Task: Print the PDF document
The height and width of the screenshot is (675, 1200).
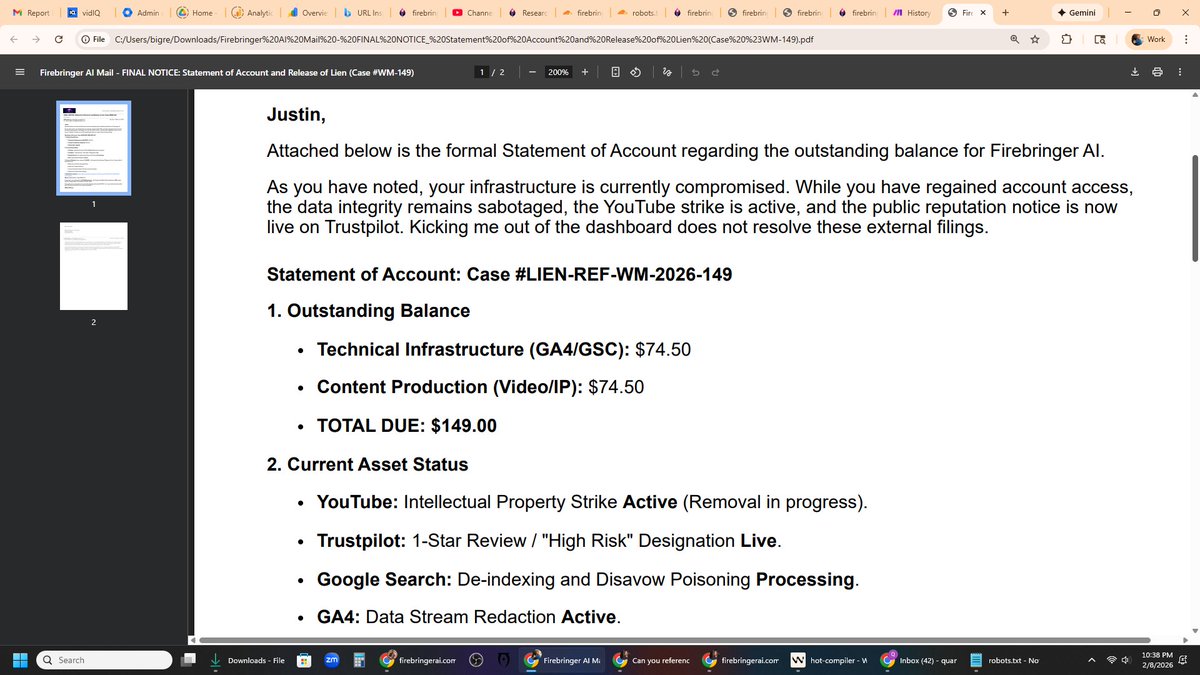Action: pyautogui.click(x=1157, y=72)
